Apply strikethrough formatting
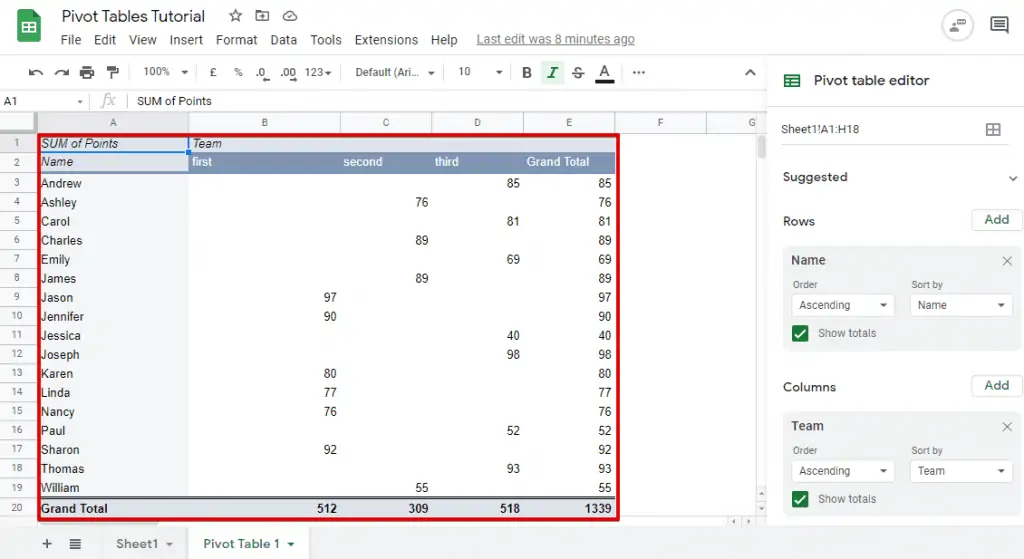Image resolution: width=1024 pixels, height=559 pixels. point(578,72)
